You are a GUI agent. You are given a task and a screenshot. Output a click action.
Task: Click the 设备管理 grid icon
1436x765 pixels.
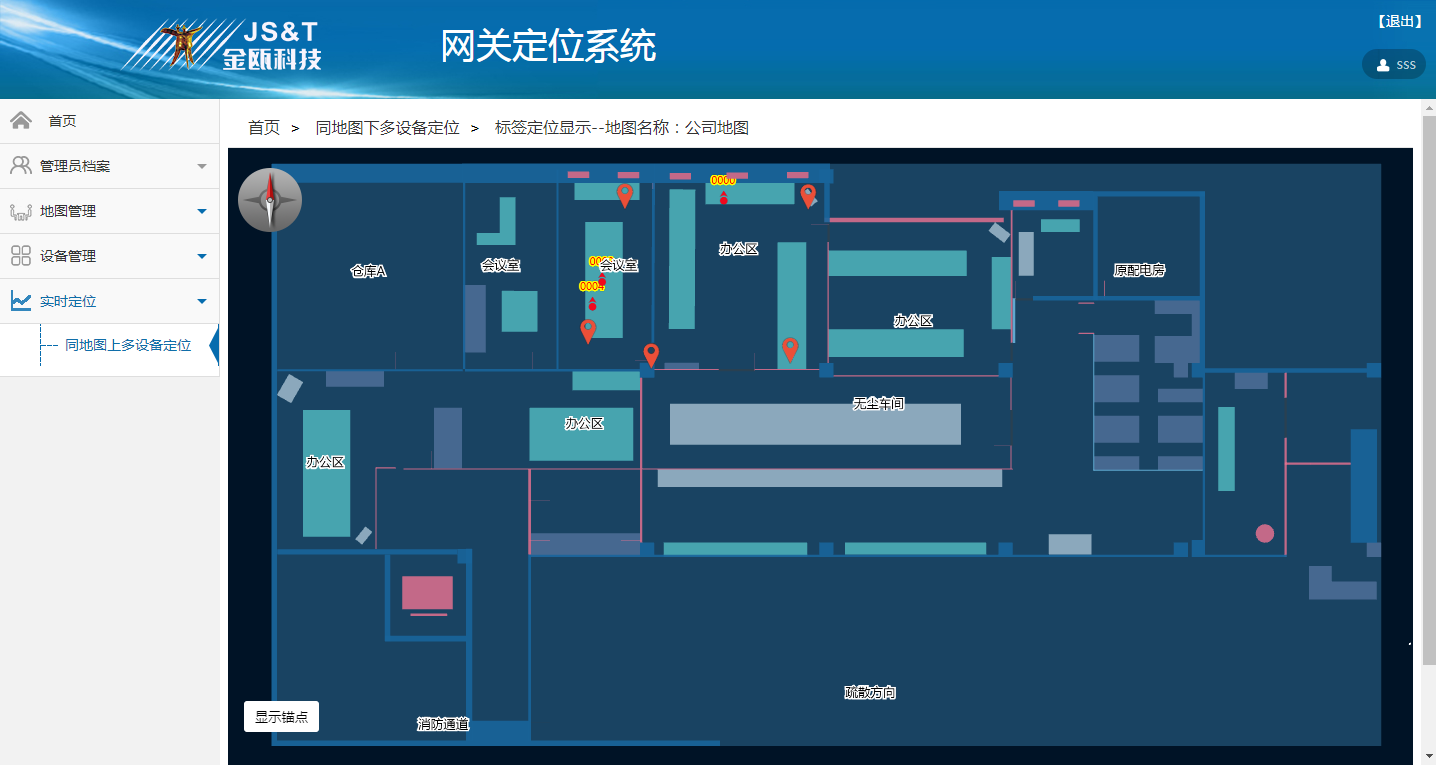click(20, 256)
